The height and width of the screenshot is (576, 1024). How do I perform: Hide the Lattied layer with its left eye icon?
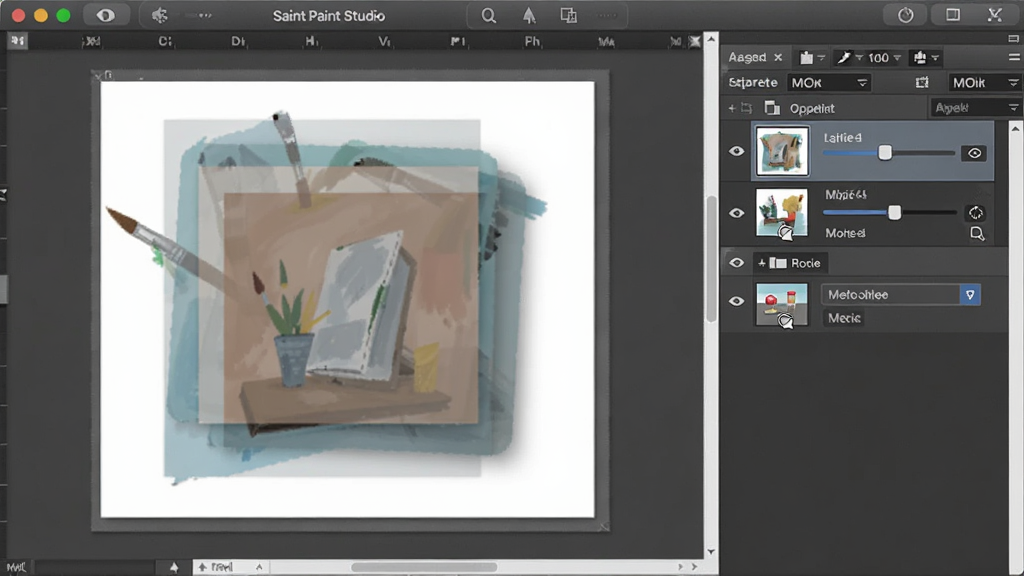[737, 152]
